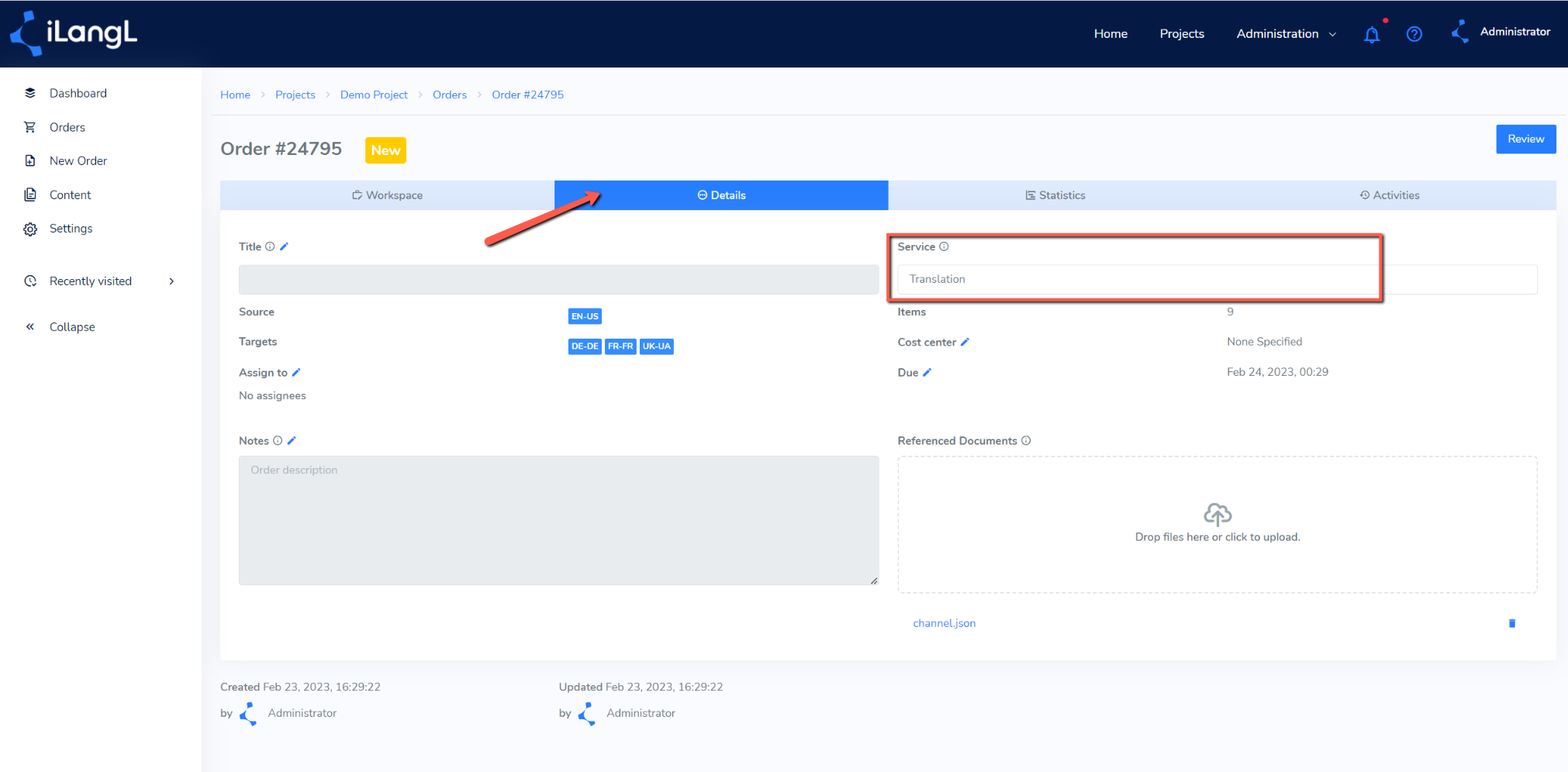The height and width of the screenshot is (772, 1568).
Task: Expand Recently visited chevron
Action: 171,281
